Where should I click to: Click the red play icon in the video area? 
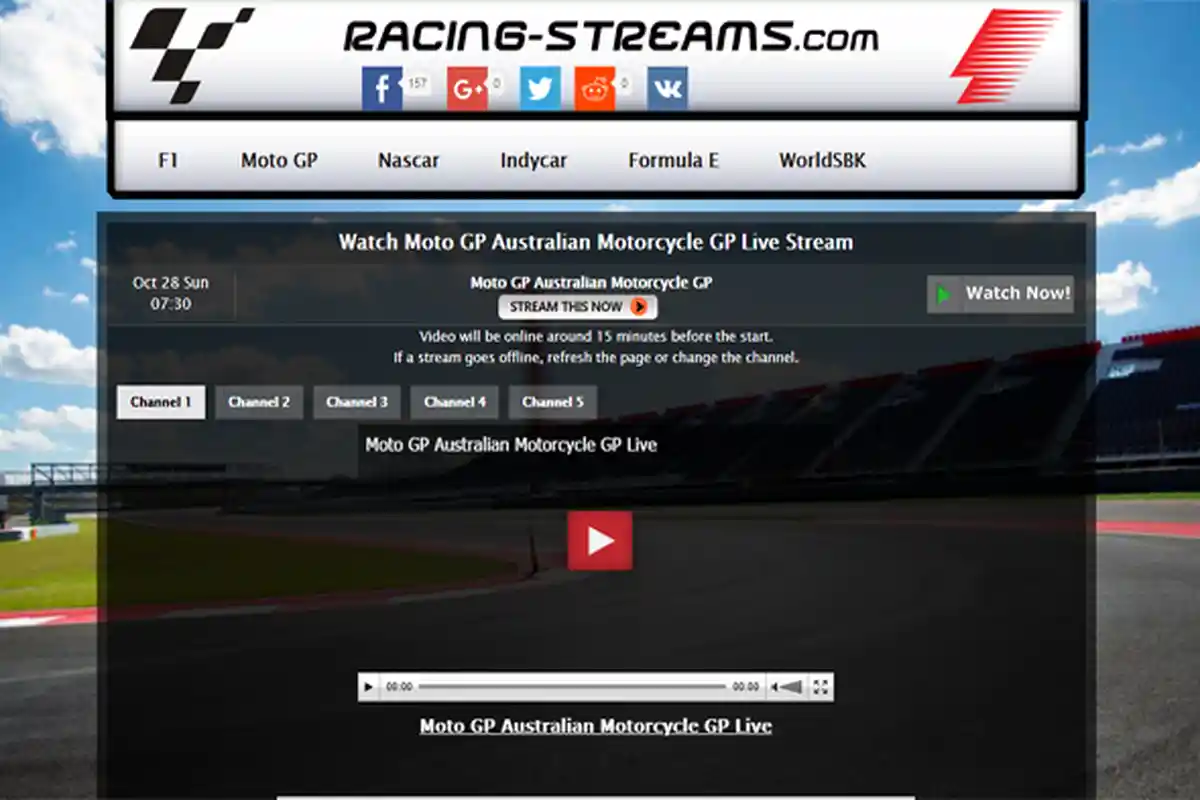click(600, 540)
